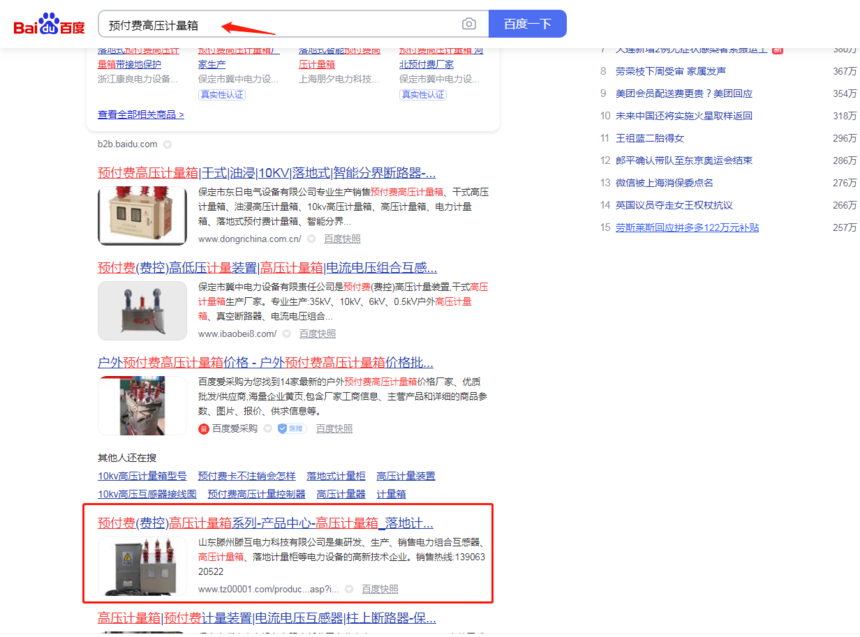This screenshot has width=860, height=637.
Task: Click the b2b.baidu.com source text
Action: click(127, 144)
